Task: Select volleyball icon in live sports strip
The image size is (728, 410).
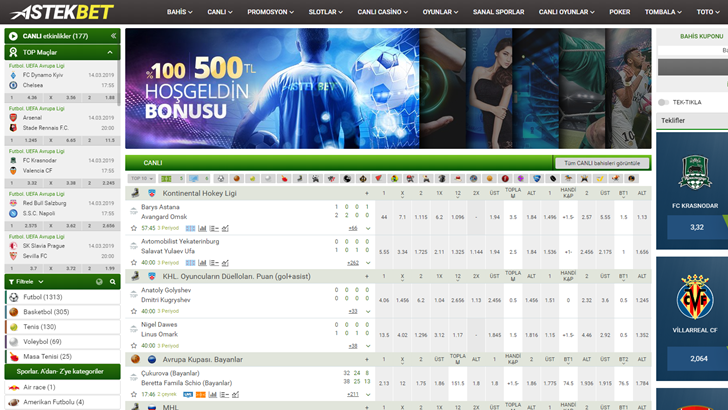Action: point(268,178)
